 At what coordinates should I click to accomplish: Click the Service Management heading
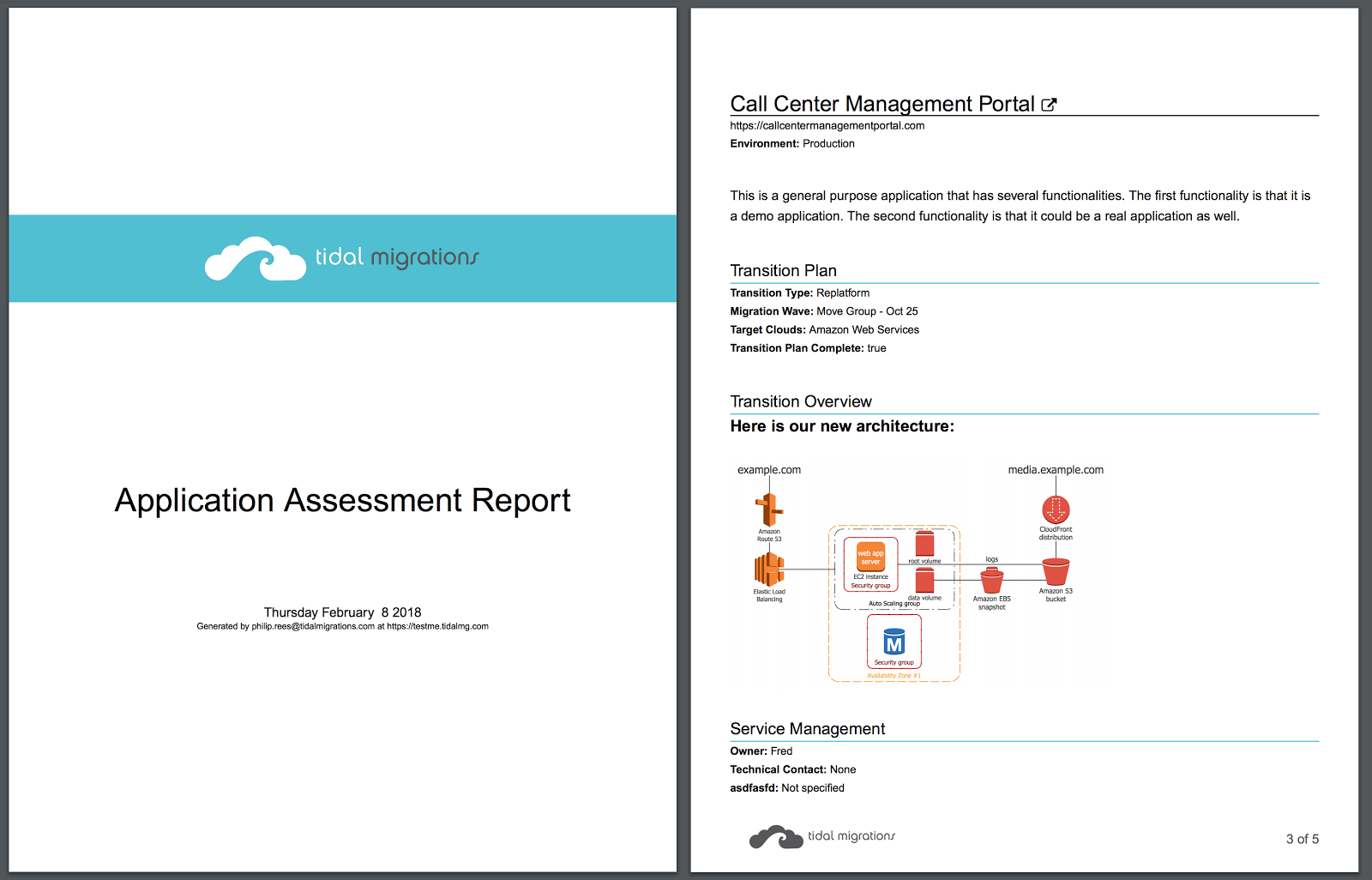[x=808, y=729]
